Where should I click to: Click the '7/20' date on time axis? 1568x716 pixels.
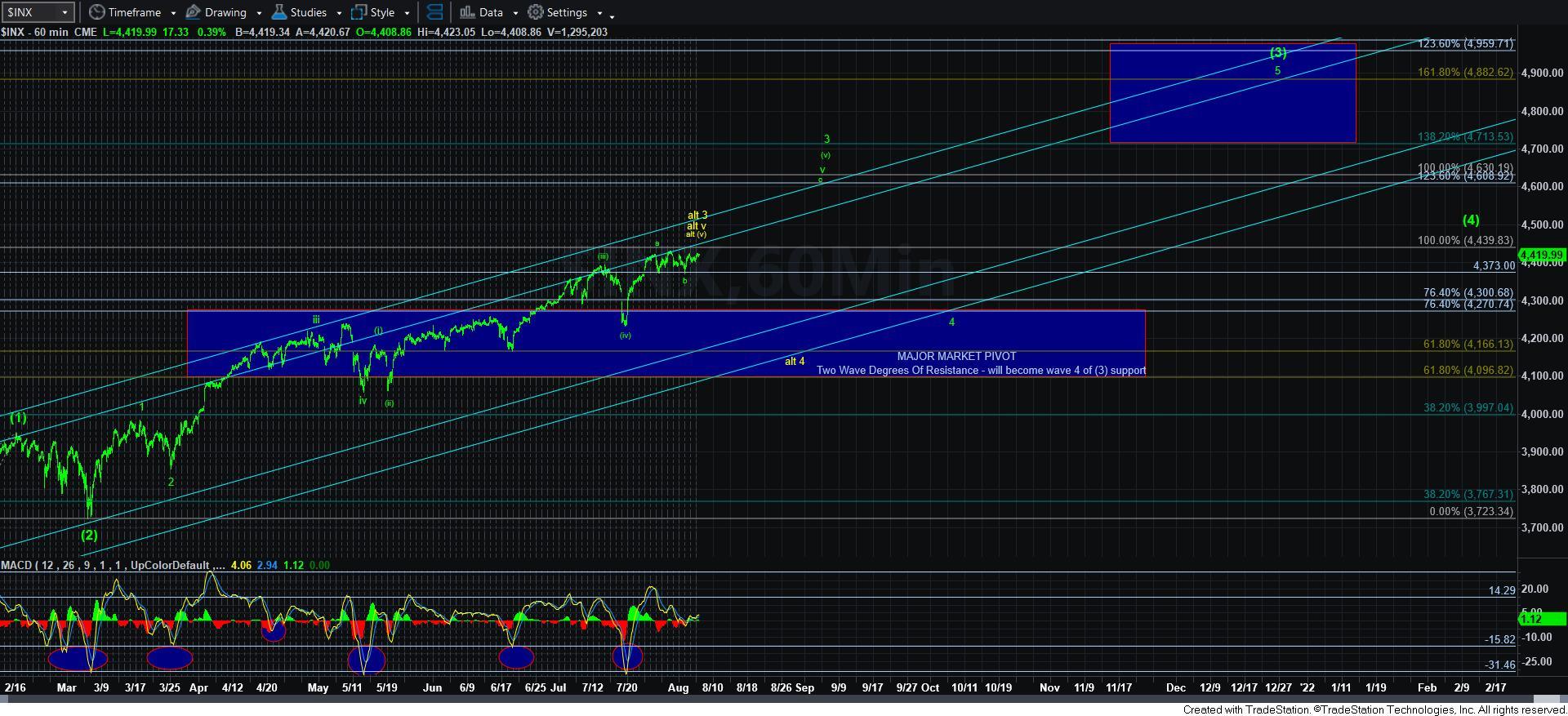626,687
